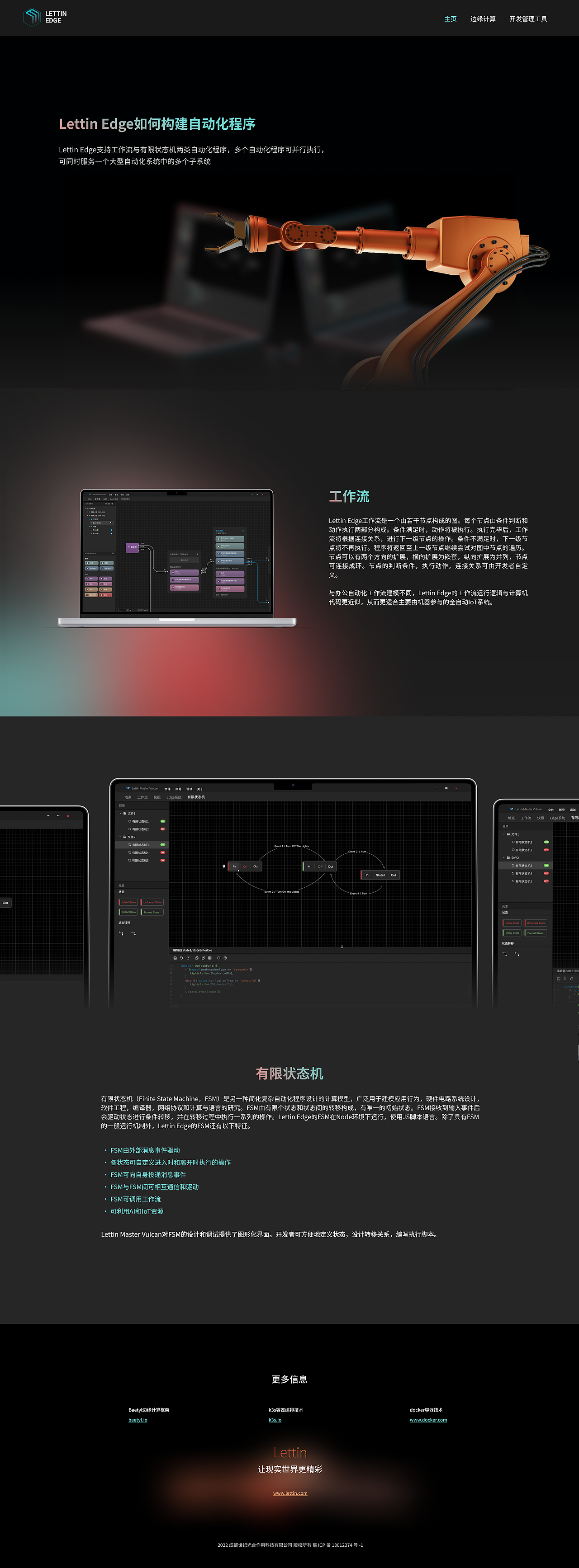Click editor help icon in center mockup

pyautogui.click(x=225, y=958)
